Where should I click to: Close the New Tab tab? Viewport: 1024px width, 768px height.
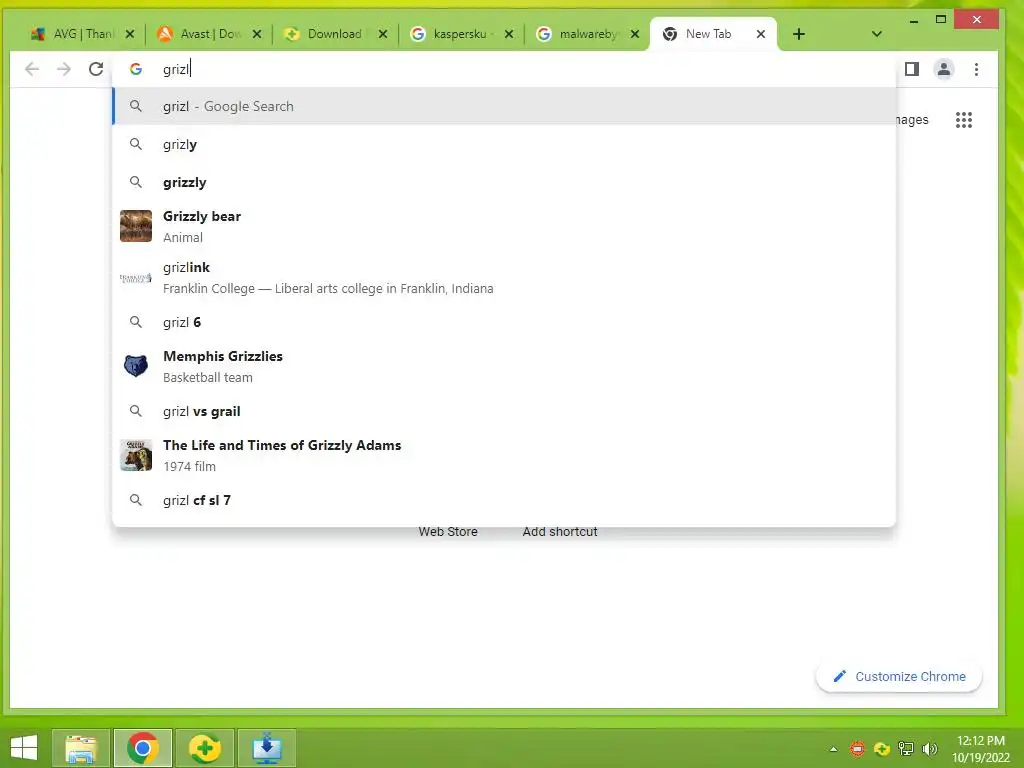click(761, 34)
